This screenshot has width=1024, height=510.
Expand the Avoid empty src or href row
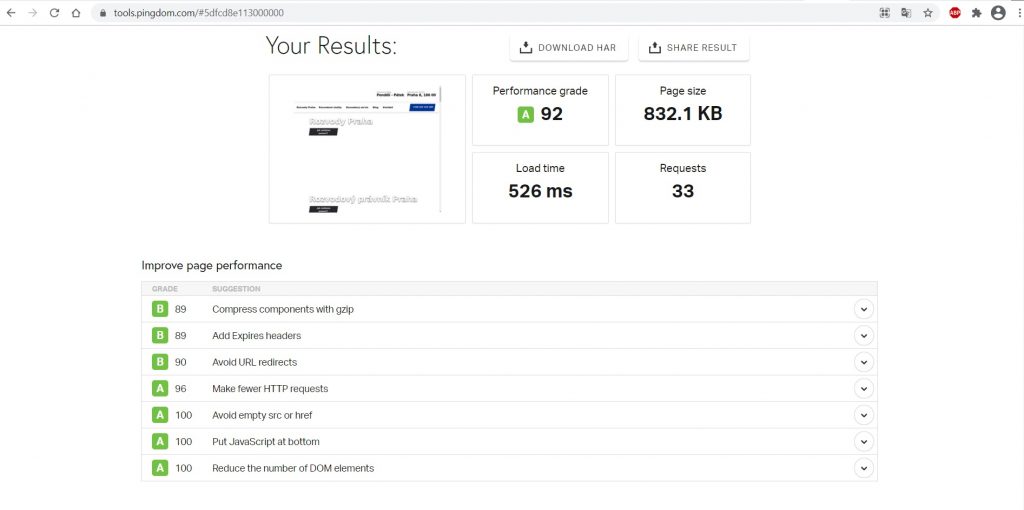tap(863, 415)
